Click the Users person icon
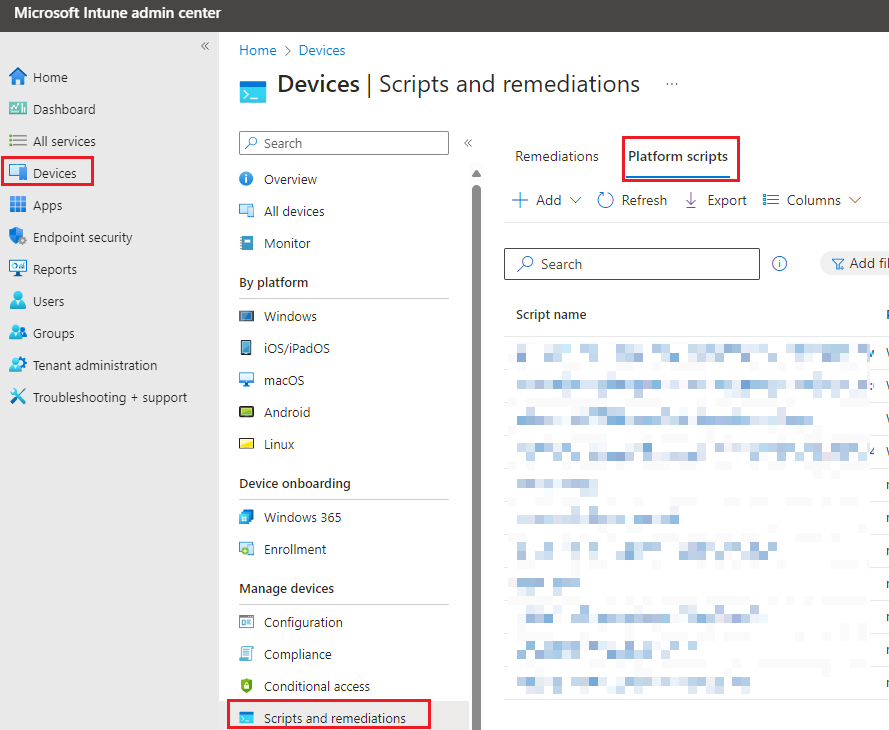The height and width of the screenshot is (730, 889). tap(18, 300)
